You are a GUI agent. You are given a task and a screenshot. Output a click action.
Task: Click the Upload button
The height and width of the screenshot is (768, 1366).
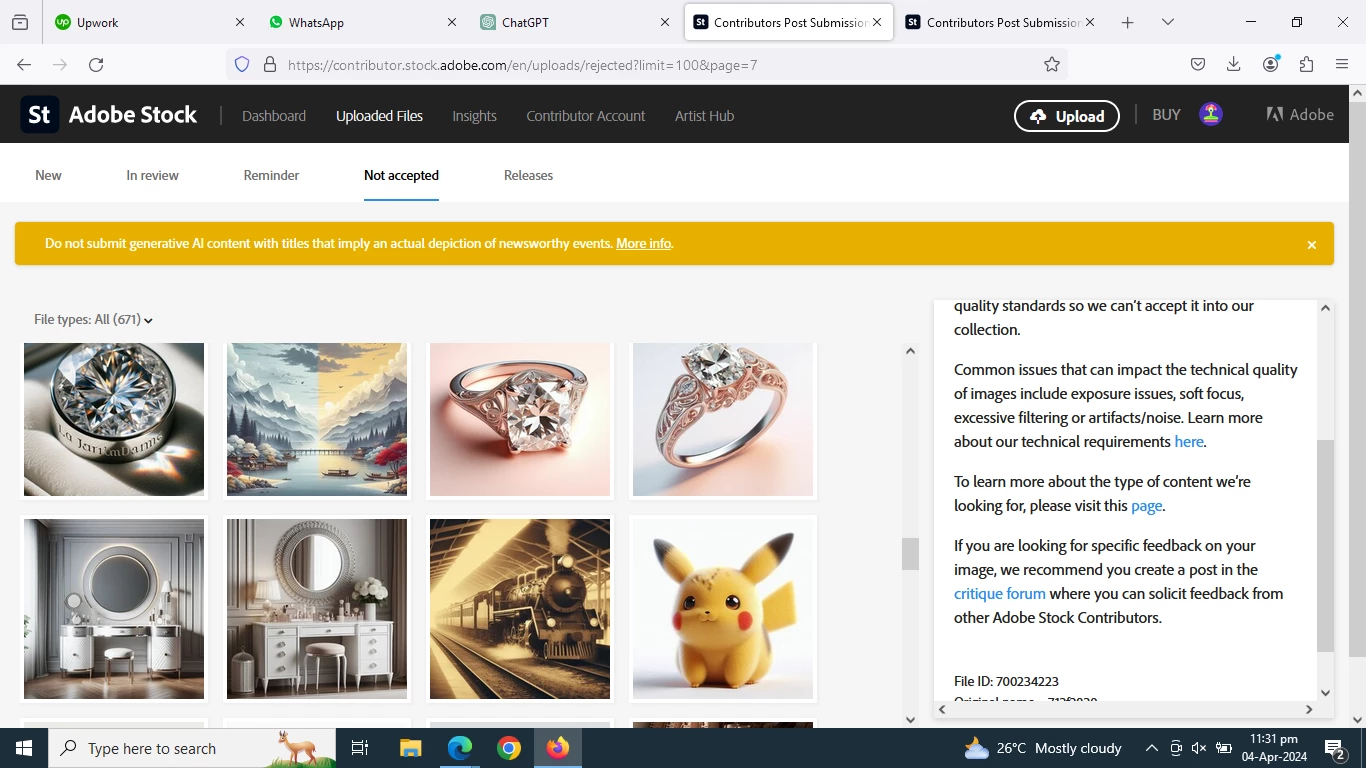(1067, 116)
